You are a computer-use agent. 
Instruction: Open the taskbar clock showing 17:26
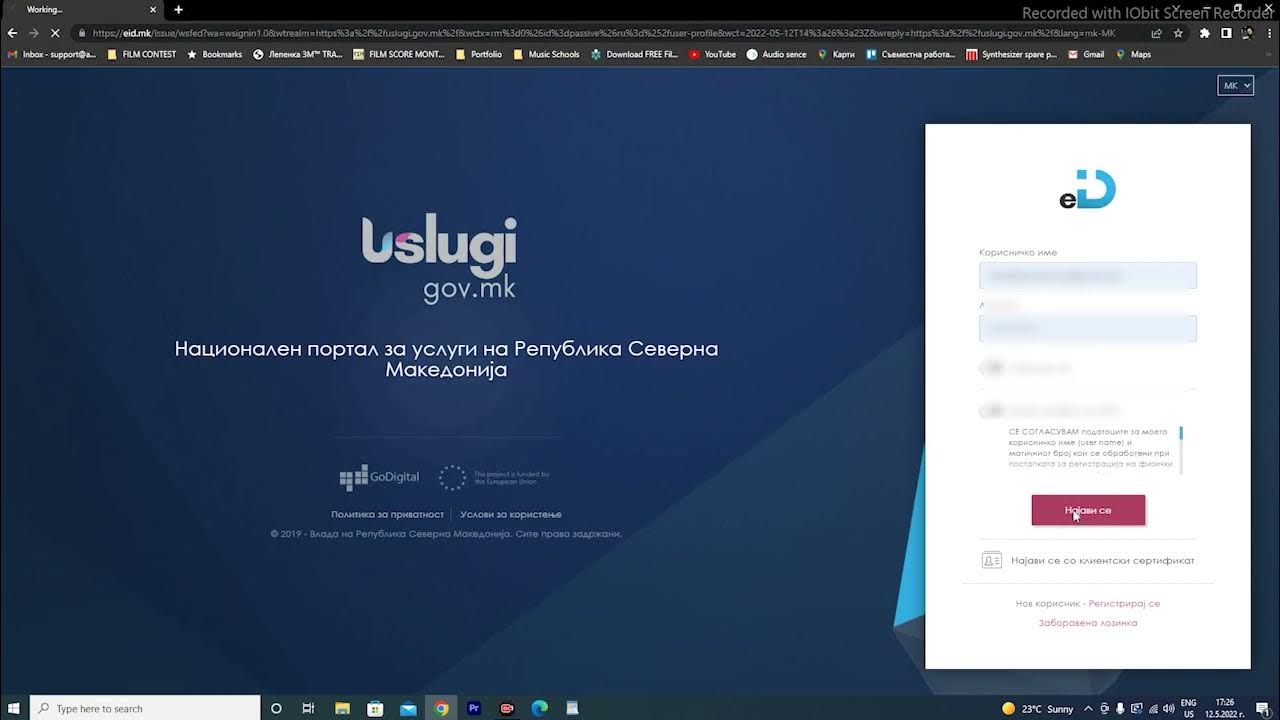(1224, 708)
